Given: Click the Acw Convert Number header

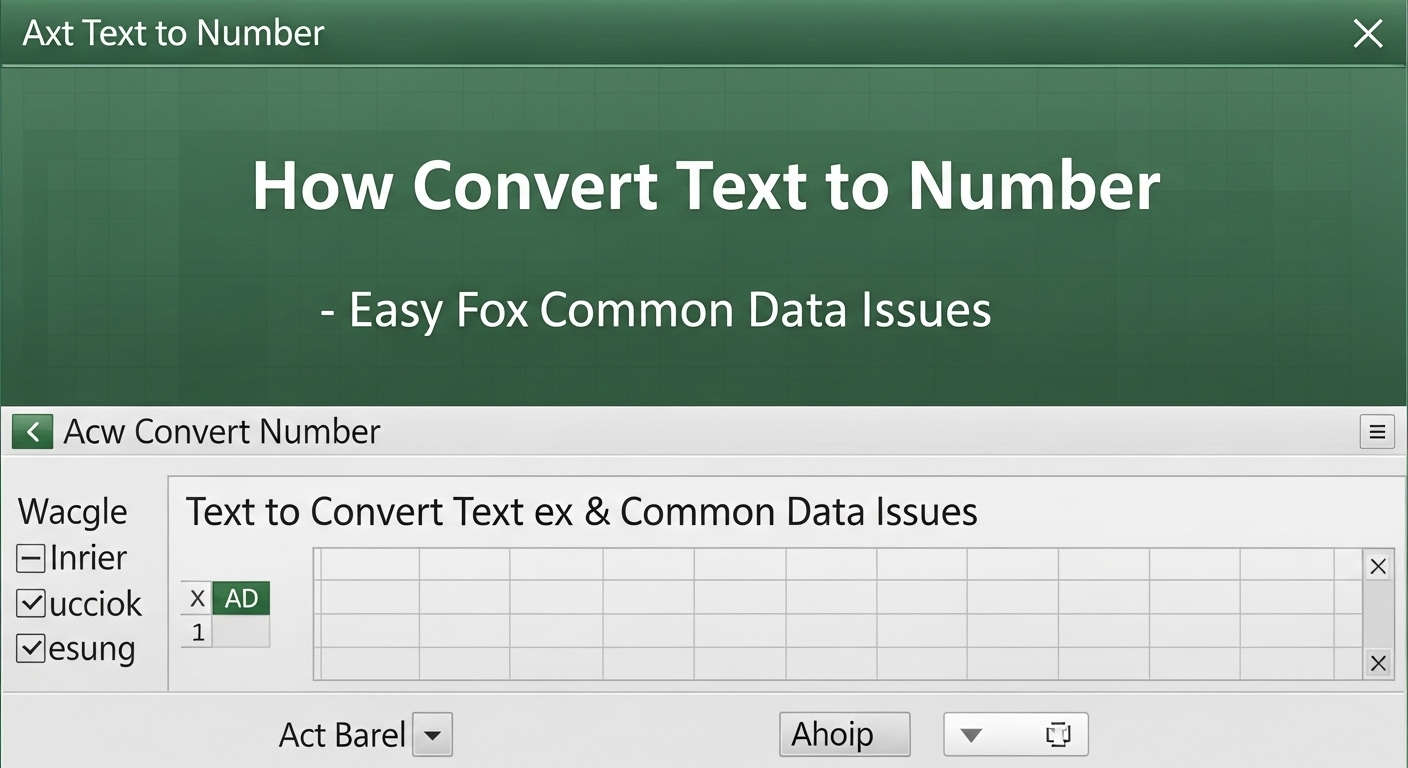Looking at the screenshot, I should coord(222,431).
